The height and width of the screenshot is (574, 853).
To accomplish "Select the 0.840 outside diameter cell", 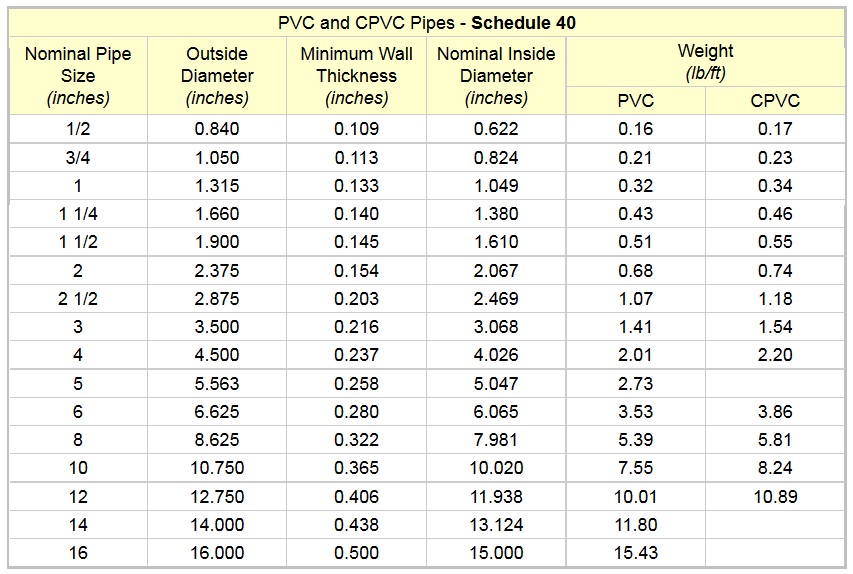I will coord(217,129).
